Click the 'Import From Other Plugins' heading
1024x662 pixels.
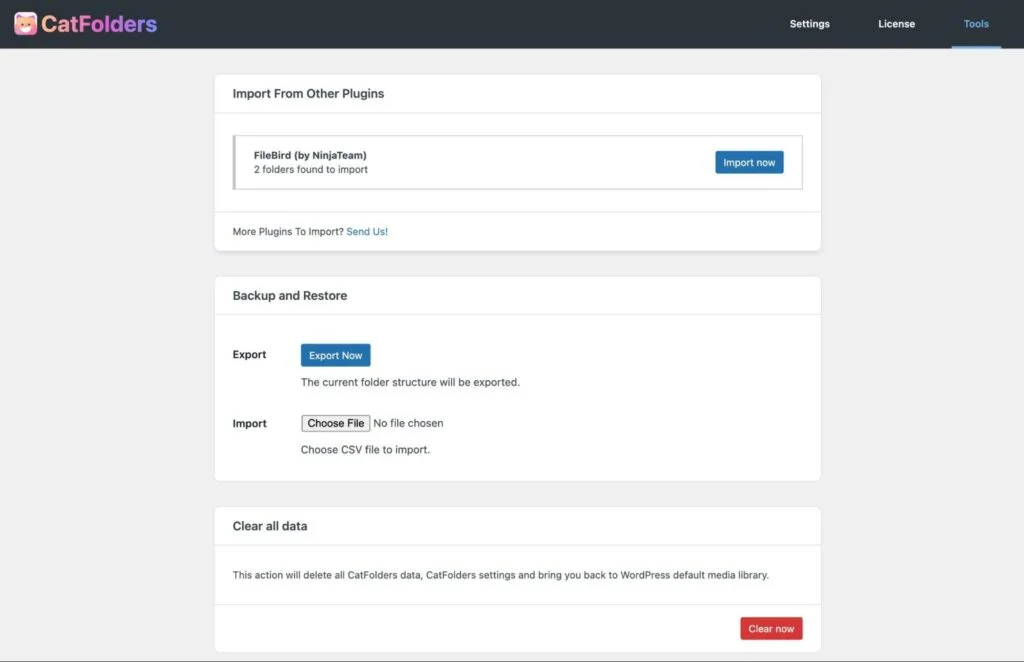tap(308, 93)
